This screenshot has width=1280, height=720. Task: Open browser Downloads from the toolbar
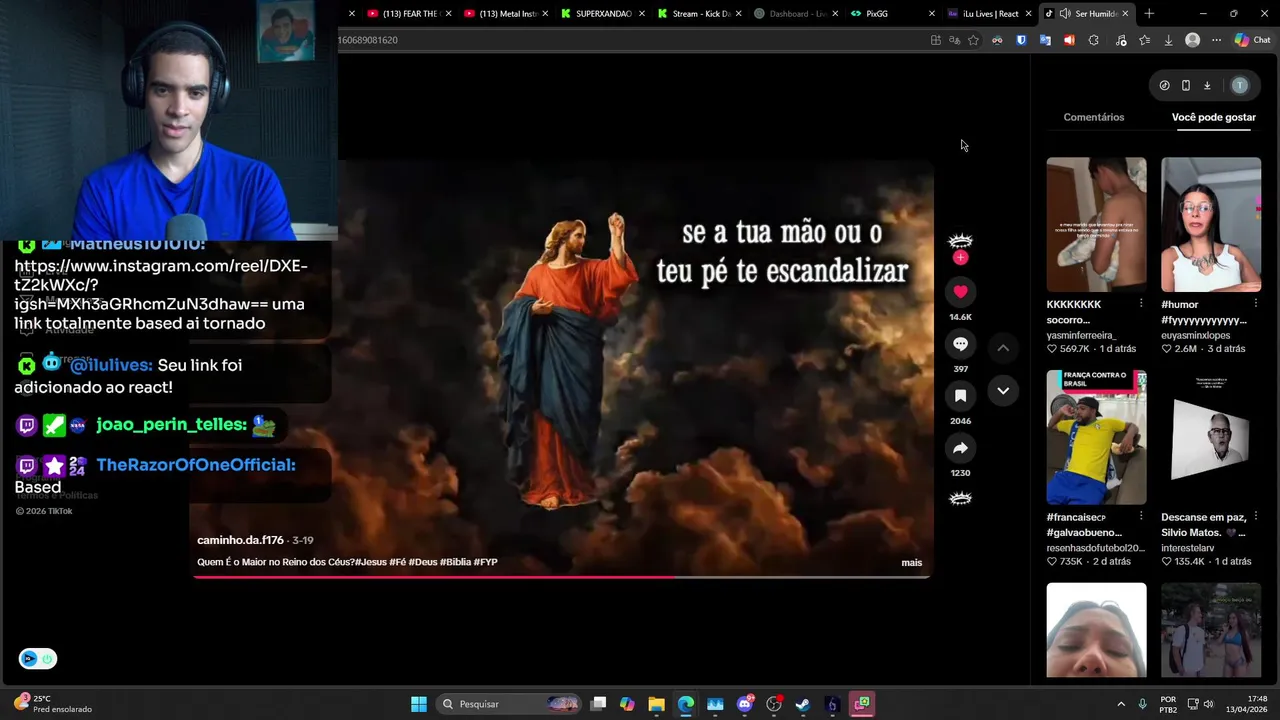1168,40
